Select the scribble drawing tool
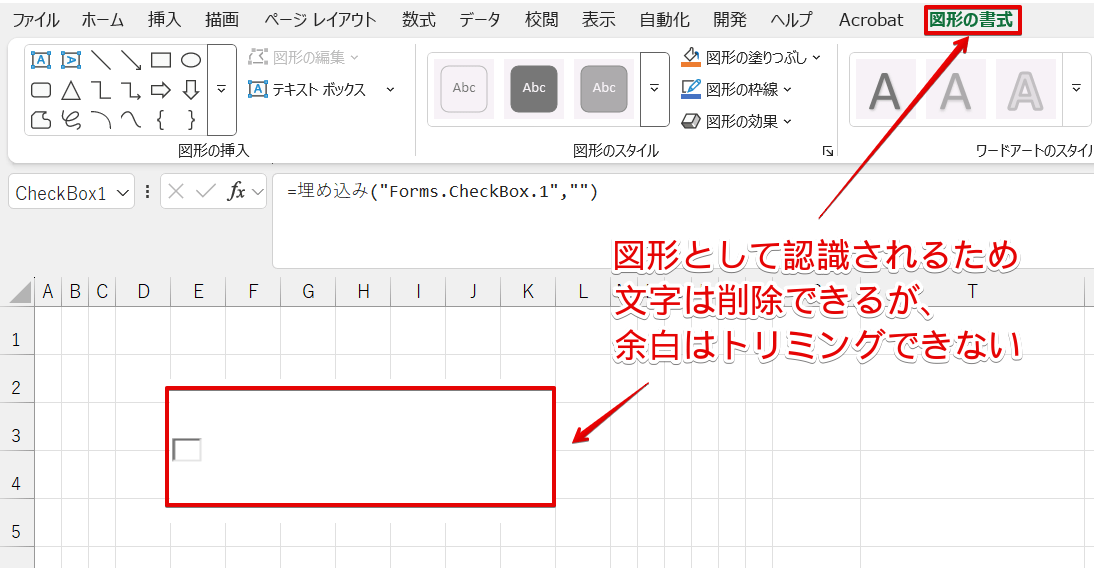This screenshot has width=1094, height=568. (x=70, y=120)
